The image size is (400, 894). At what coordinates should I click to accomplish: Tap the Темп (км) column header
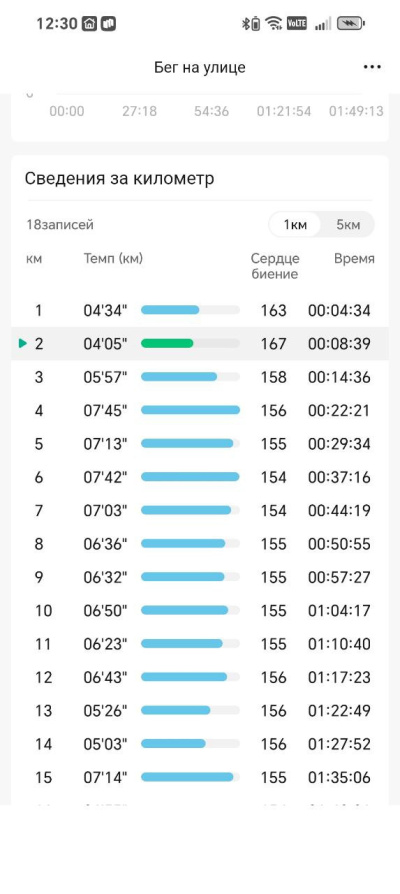coord(113,259)
